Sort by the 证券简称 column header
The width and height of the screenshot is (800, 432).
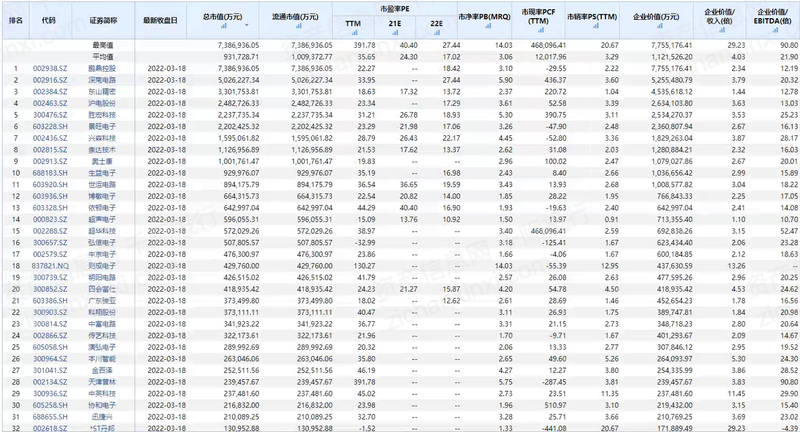coord(103,20)
